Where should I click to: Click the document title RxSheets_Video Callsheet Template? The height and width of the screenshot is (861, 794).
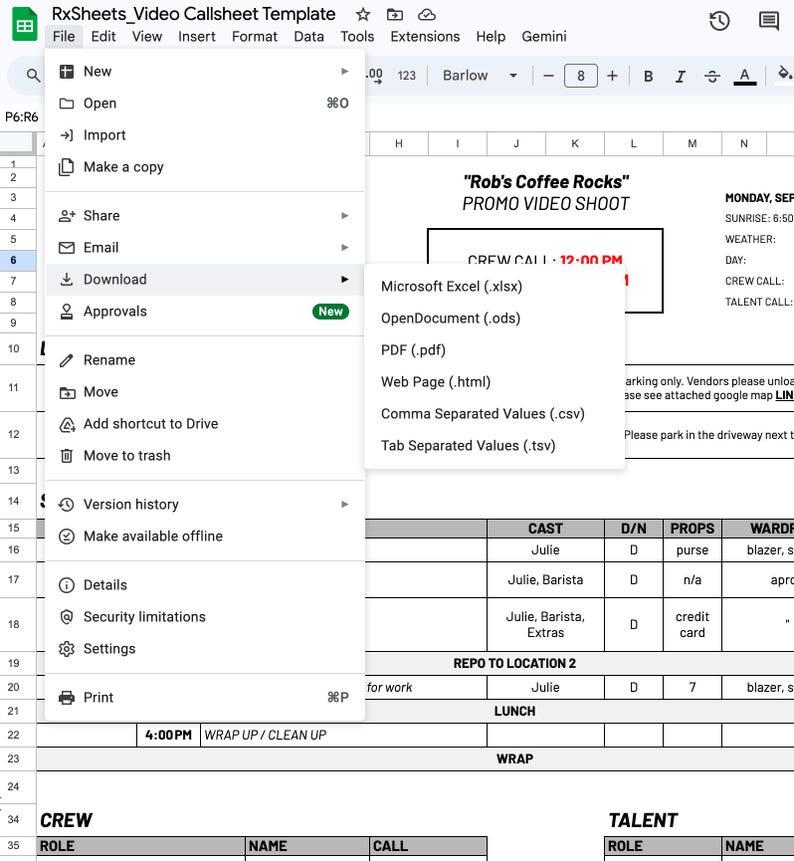(193, 14)
